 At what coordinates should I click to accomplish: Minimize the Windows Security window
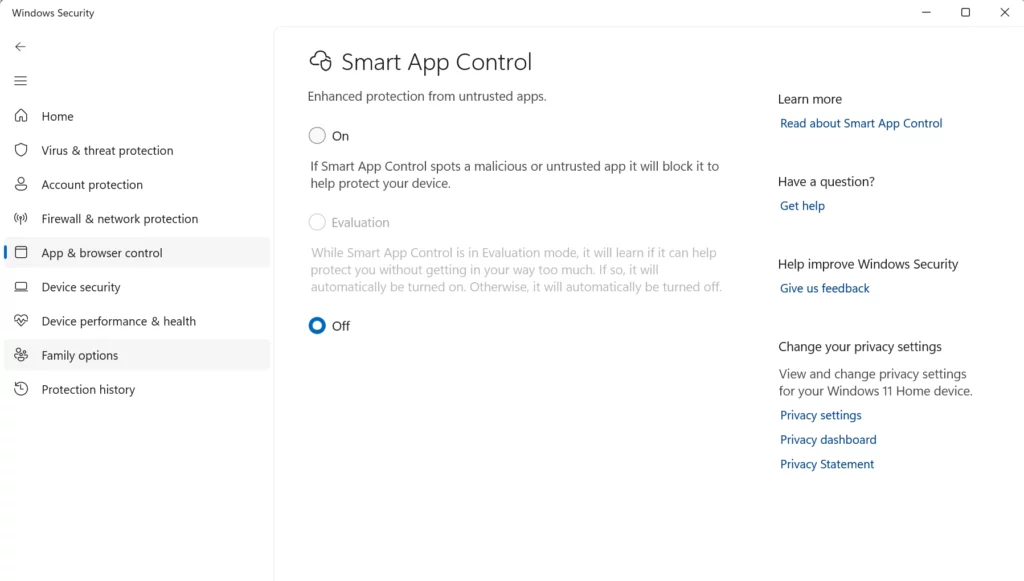click(x=926, y=12)
